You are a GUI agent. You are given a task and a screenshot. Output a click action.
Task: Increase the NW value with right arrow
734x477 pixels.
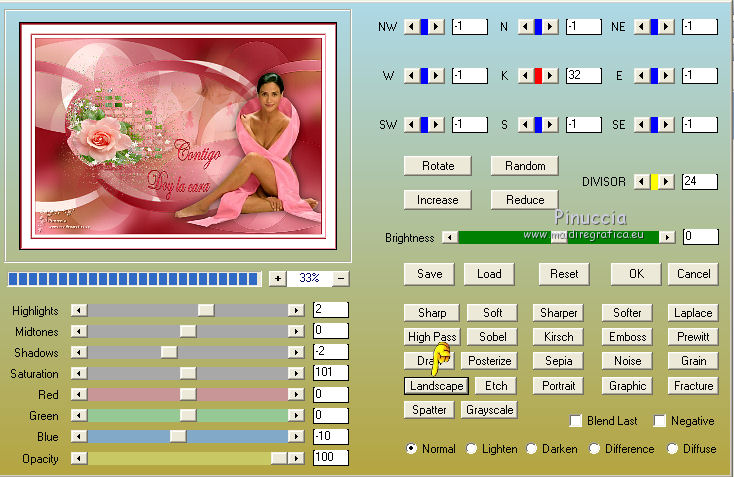pyautogui.click(x=436, y=27)
